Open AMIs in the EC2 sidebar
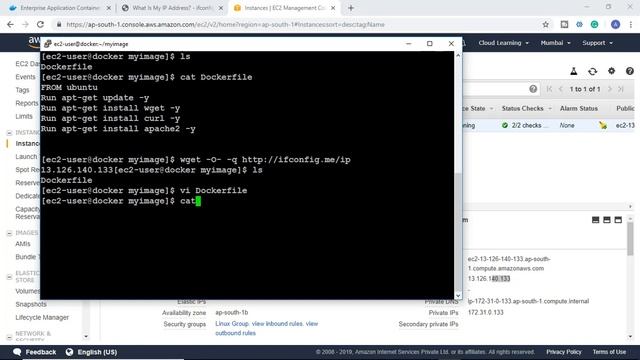This screenshot has height=360, width=640. (x=23, y=244)
